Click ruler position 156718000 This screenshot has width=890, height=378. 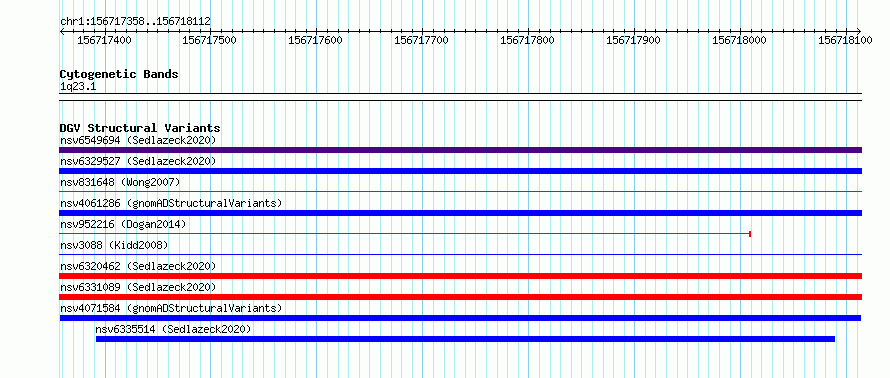740,40
